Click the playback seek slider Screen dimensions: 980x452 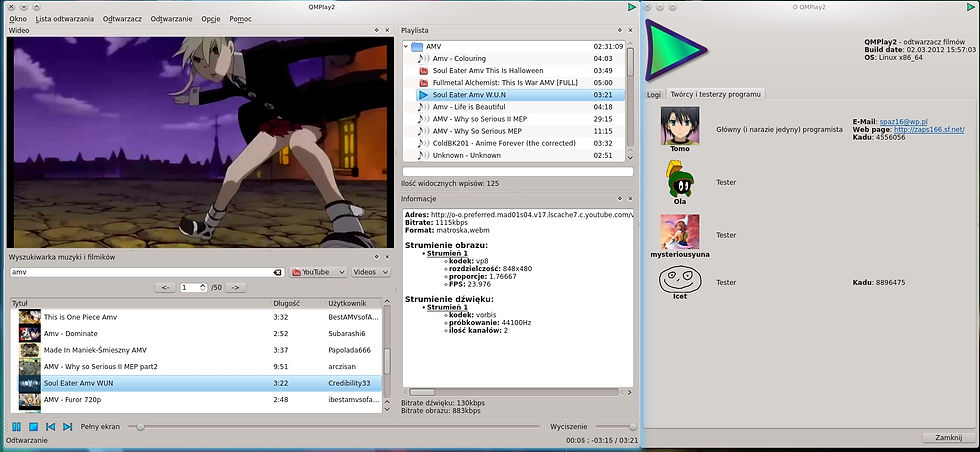(333, 426)
